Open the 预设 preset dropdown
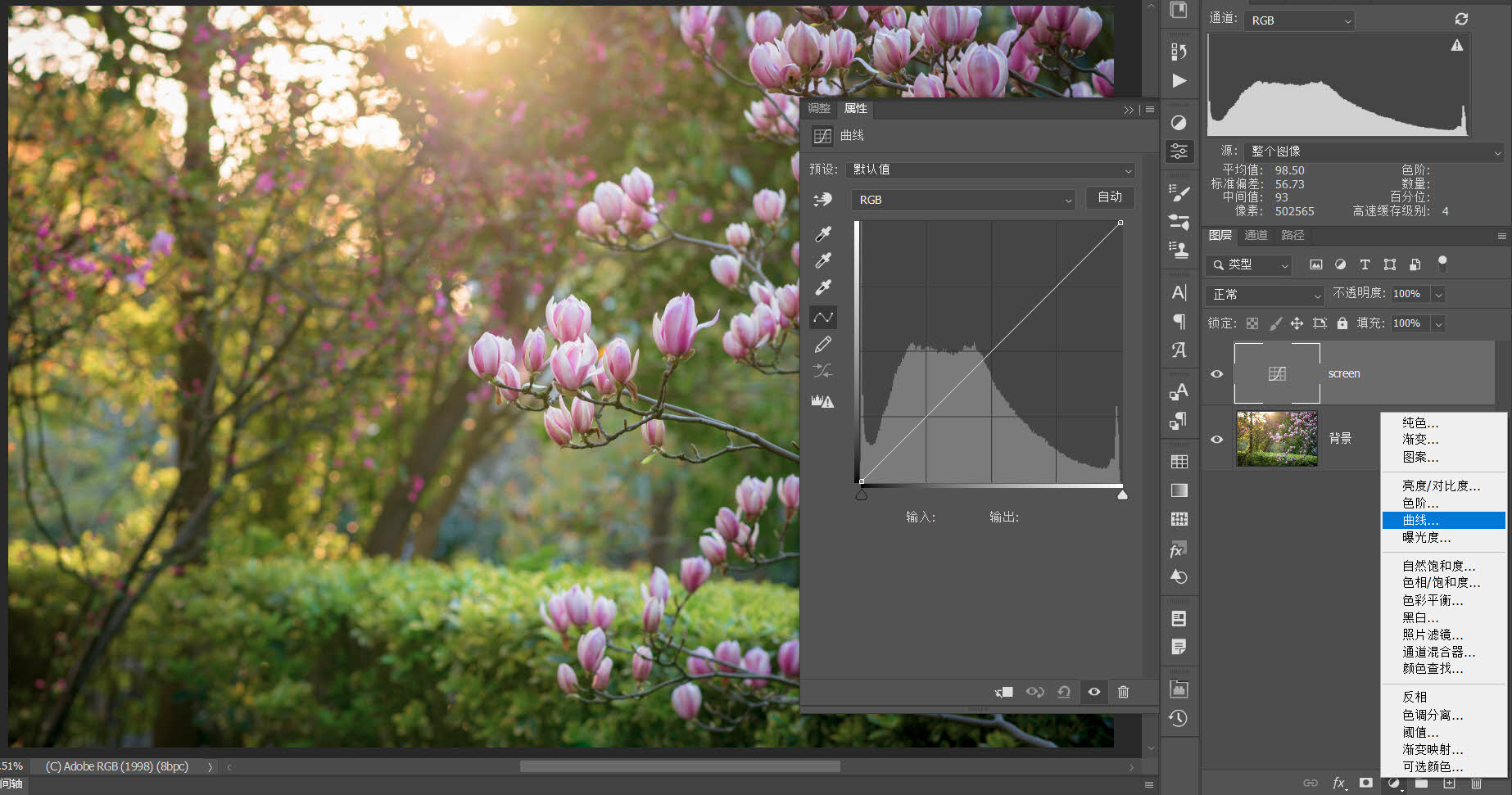 [x=991, y=169]
